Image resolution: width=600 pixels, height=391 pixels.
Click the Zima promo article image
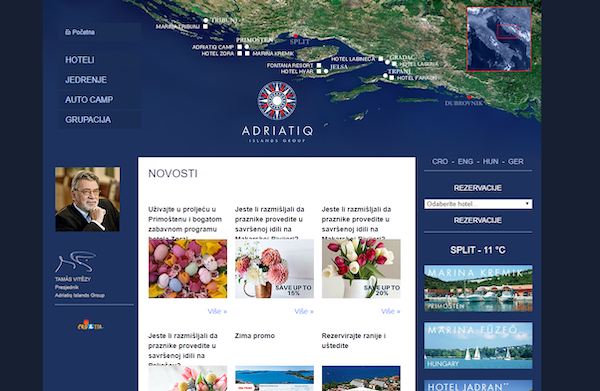point(274,378)
